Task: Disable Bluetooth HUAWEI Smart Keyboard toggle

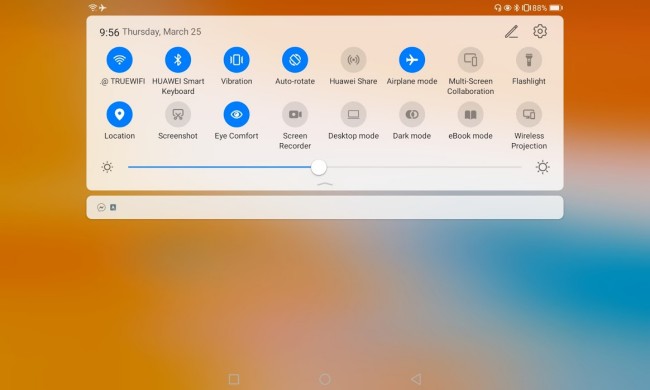Action: tap(178, 60)
